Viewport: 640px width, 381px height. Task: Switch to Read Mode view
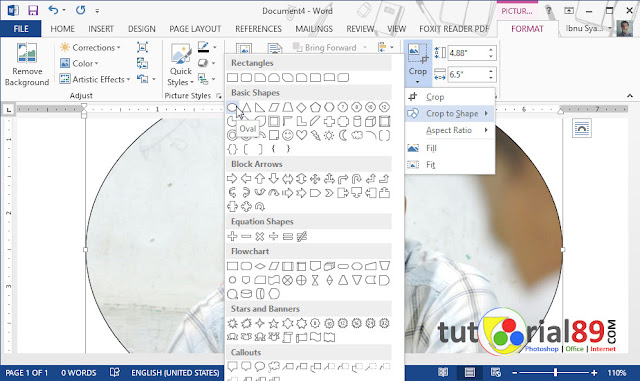443,372
